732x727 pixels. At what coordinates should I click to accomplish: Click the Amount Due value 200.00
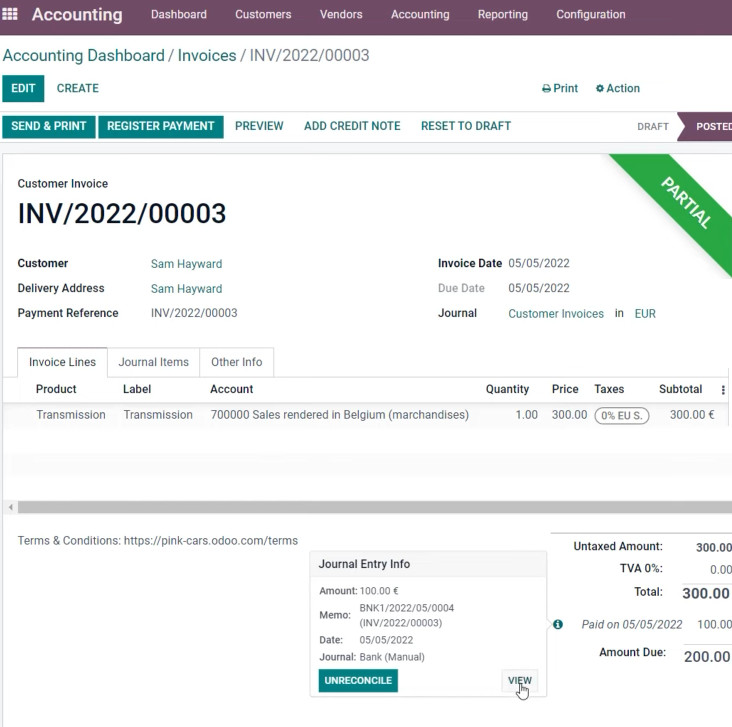click(707, 656)
